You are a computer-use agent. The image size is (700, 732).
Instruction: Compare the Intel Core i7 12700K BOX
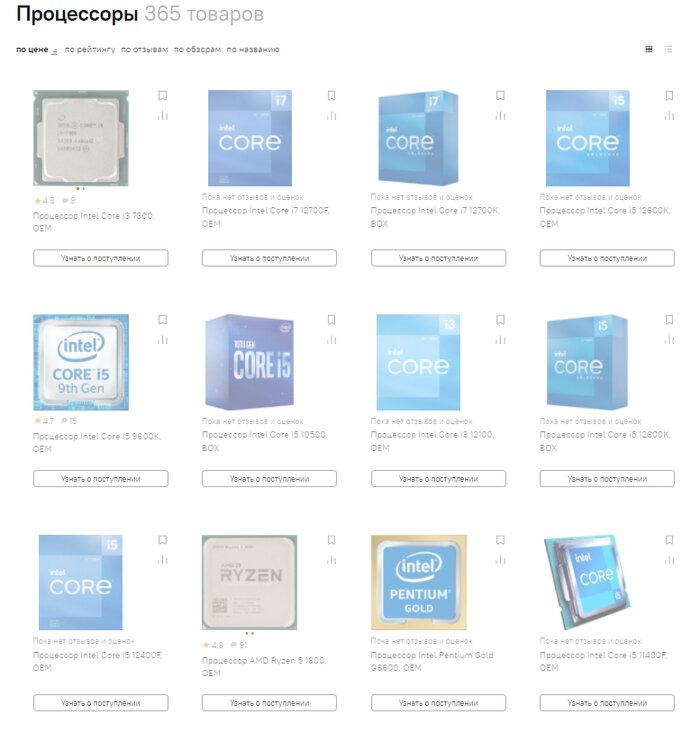(x=500, y=115)
